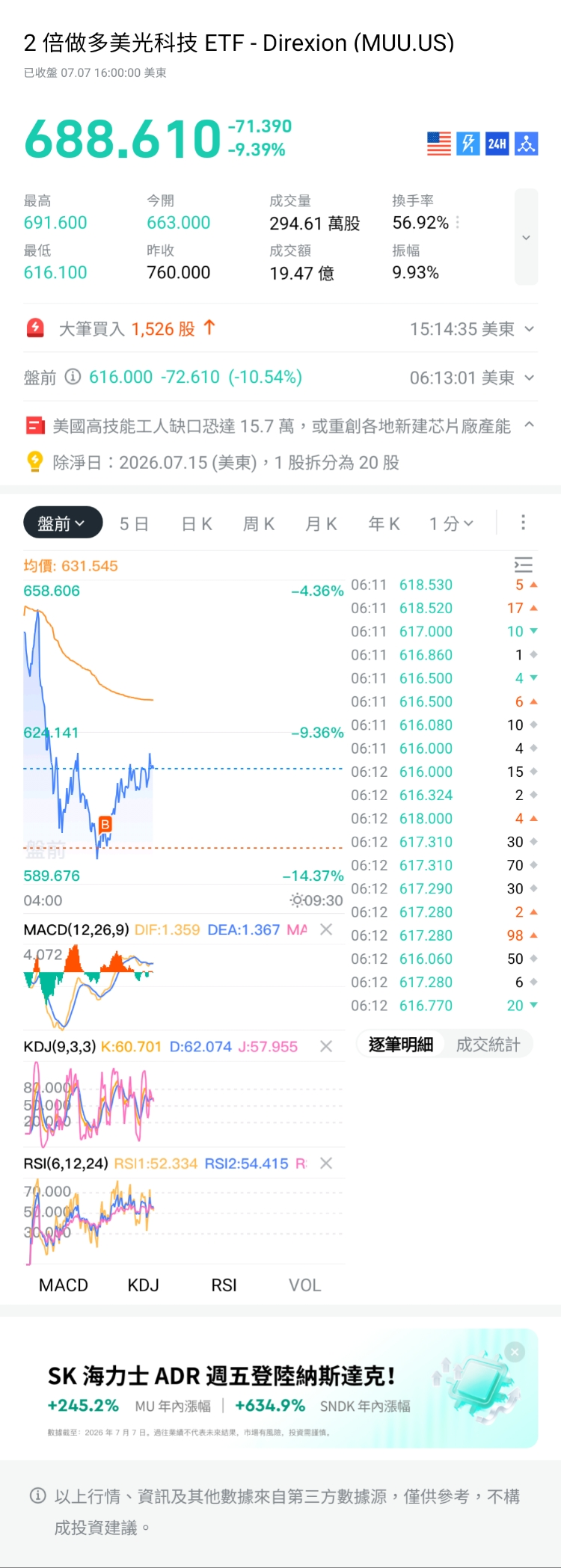Open the lightning quote icon
The width and height of the screenshot is (561, 1568).
coord(468,144)
